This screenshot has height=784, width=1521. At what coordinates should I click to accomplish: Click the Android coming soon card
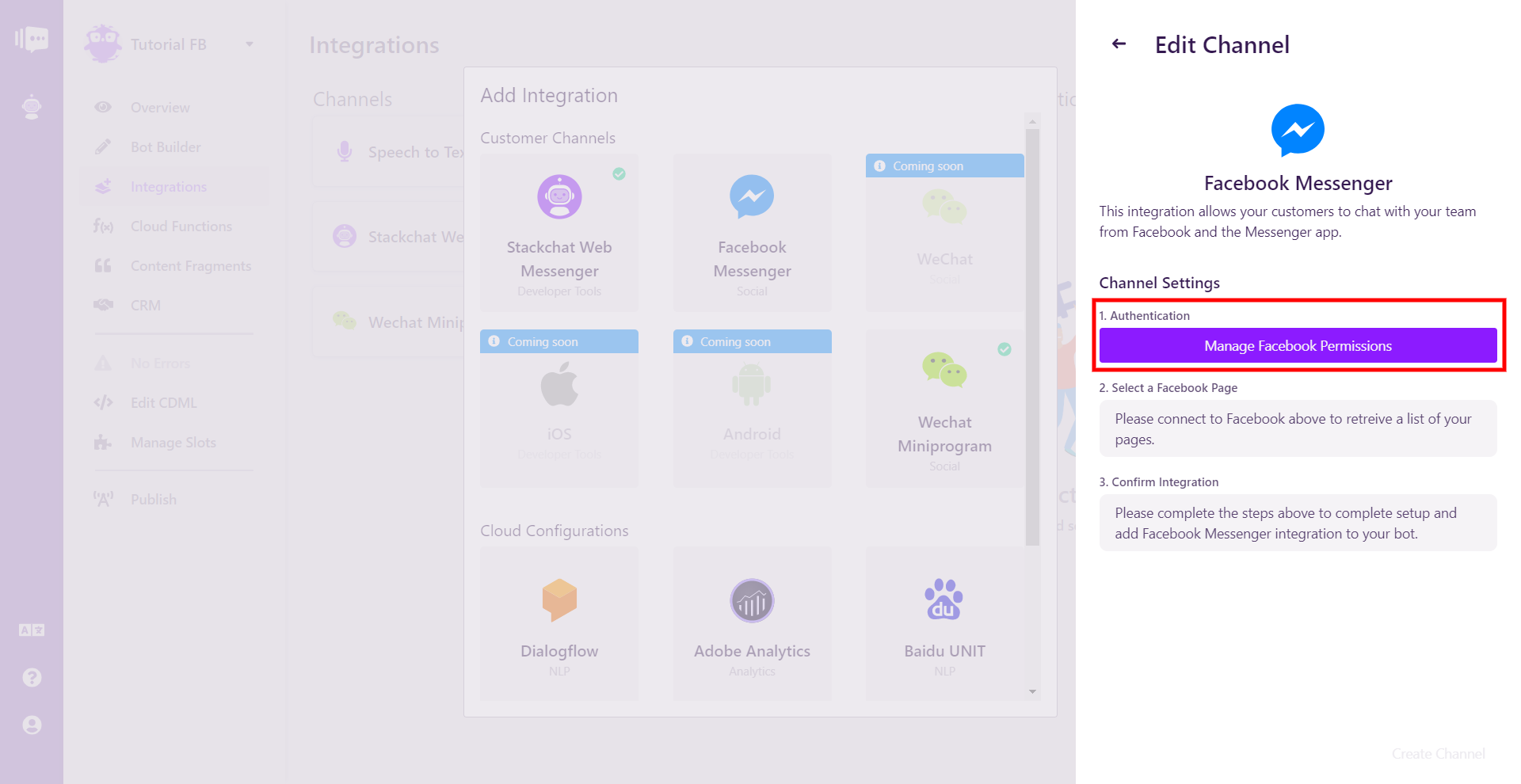[752, 409]
